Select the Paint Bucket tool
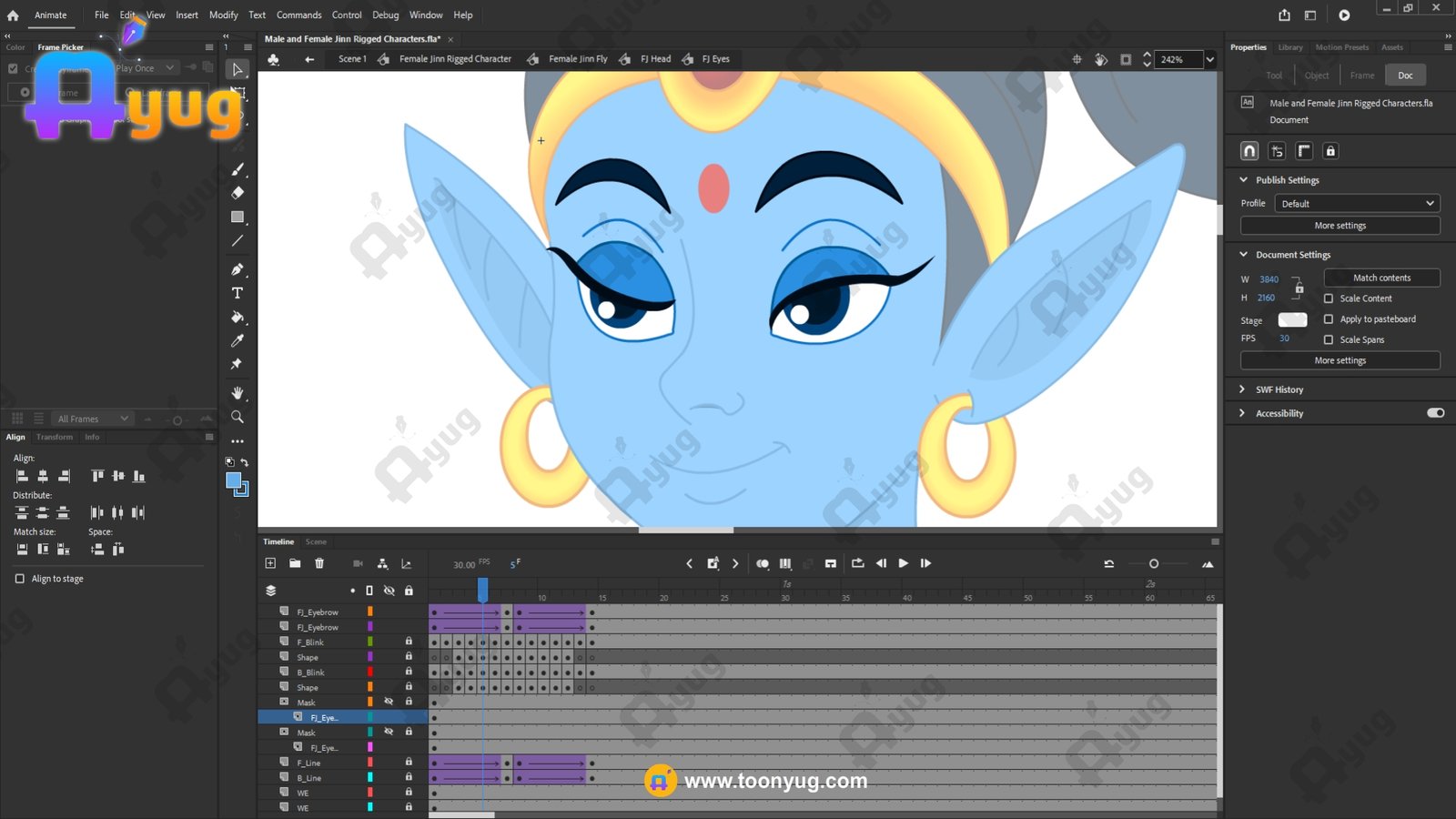The height and width of the screenshot is (819, 1456). 238,317
